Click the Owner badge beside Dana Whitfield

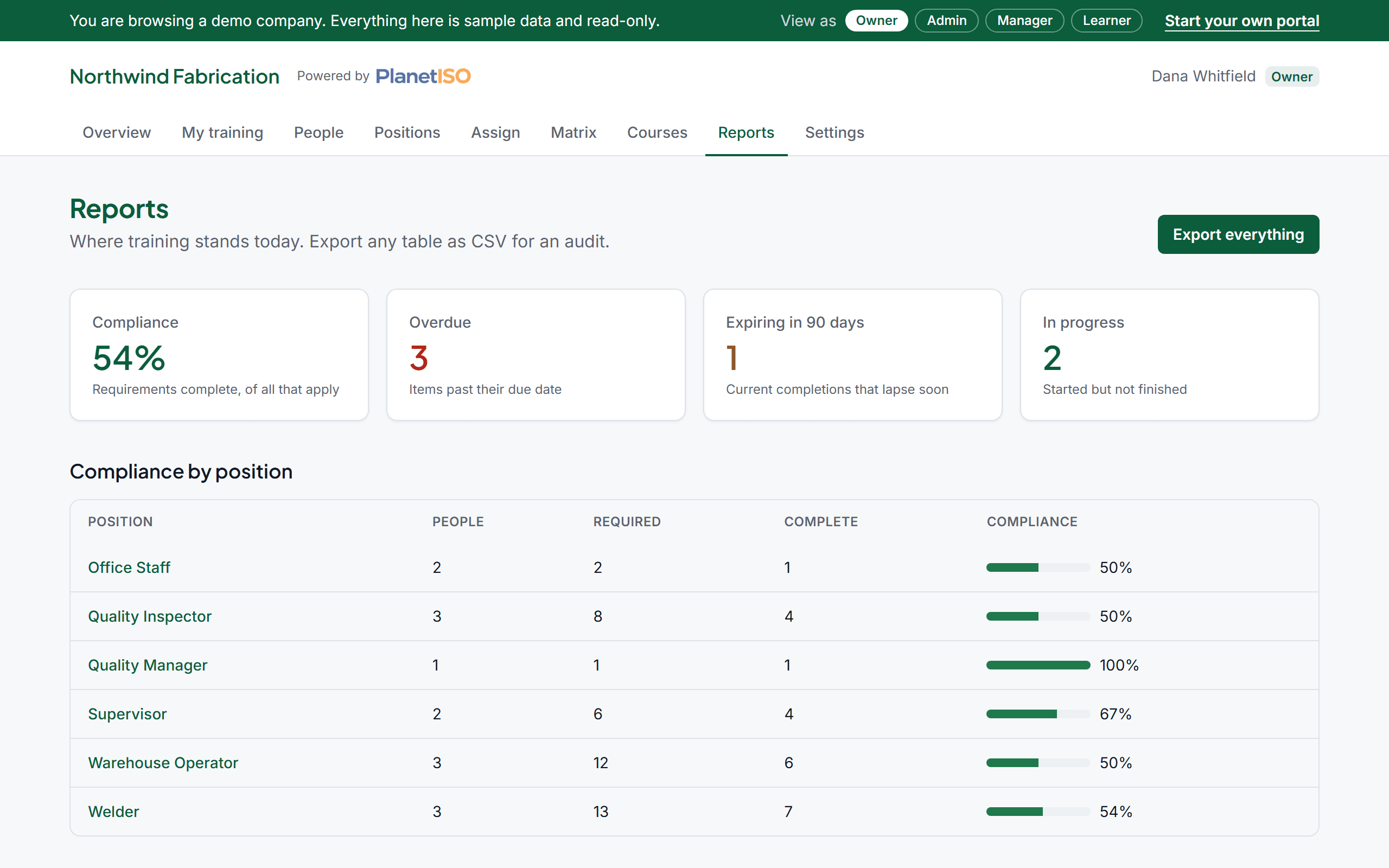pyautogui.click(x=1292, y=76)
